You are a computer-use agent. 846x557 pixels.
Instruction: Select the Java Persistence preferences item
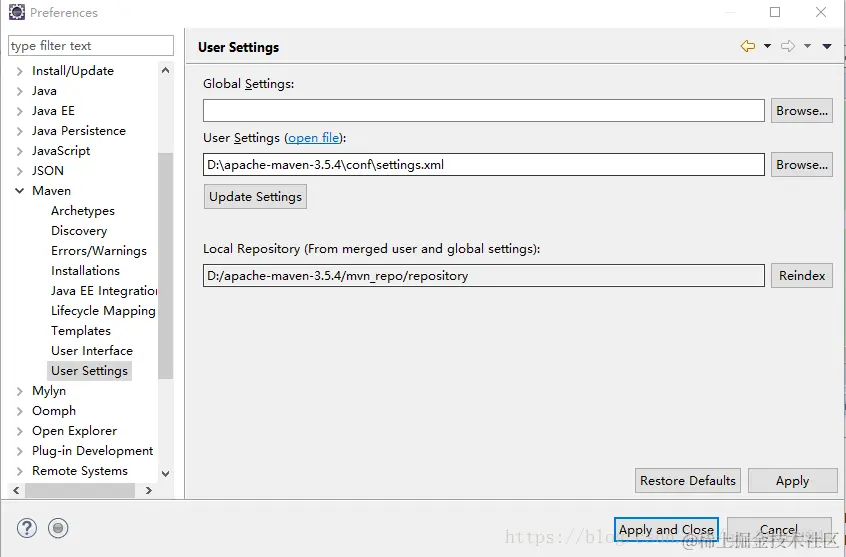(79, 131)
